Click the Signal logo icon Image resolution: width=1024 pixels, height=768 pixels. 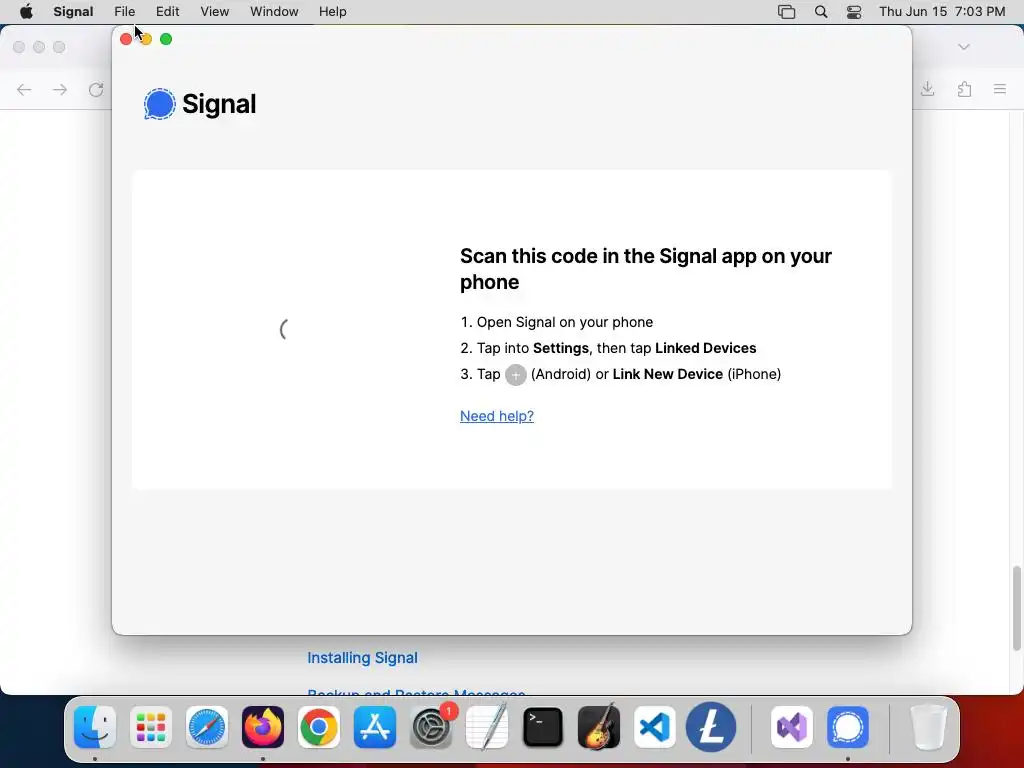click(x=159, y=104)
